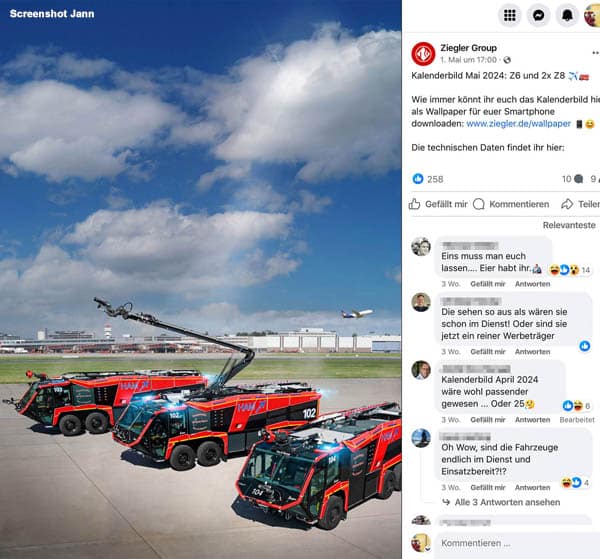Click Antworten under 'Oh Wow' comment
The height and width of the screenshot is (559, 600).
(x=532, y=487)
